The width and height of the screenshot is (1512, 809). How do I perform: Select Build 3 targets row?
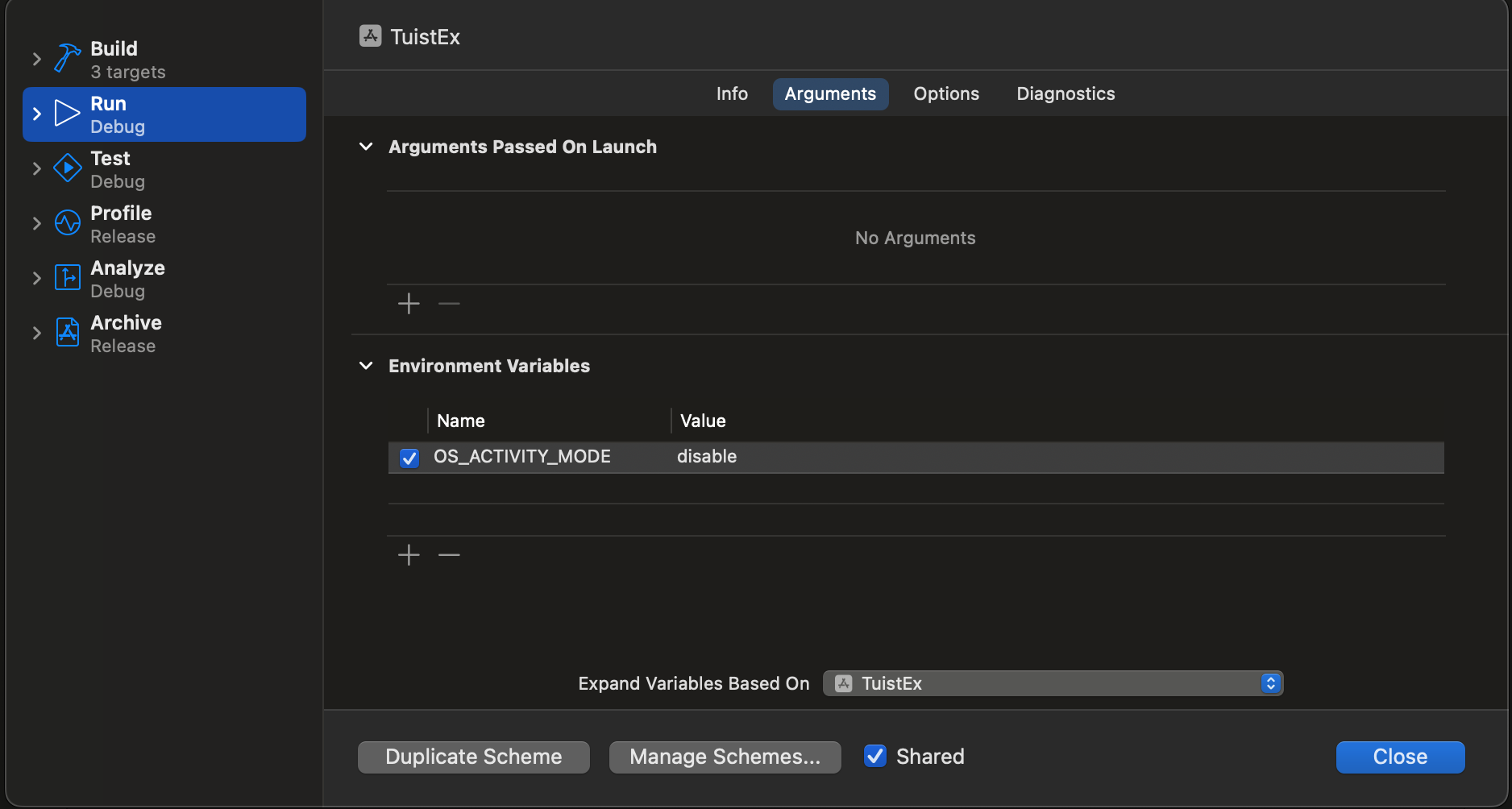[164, 60]
